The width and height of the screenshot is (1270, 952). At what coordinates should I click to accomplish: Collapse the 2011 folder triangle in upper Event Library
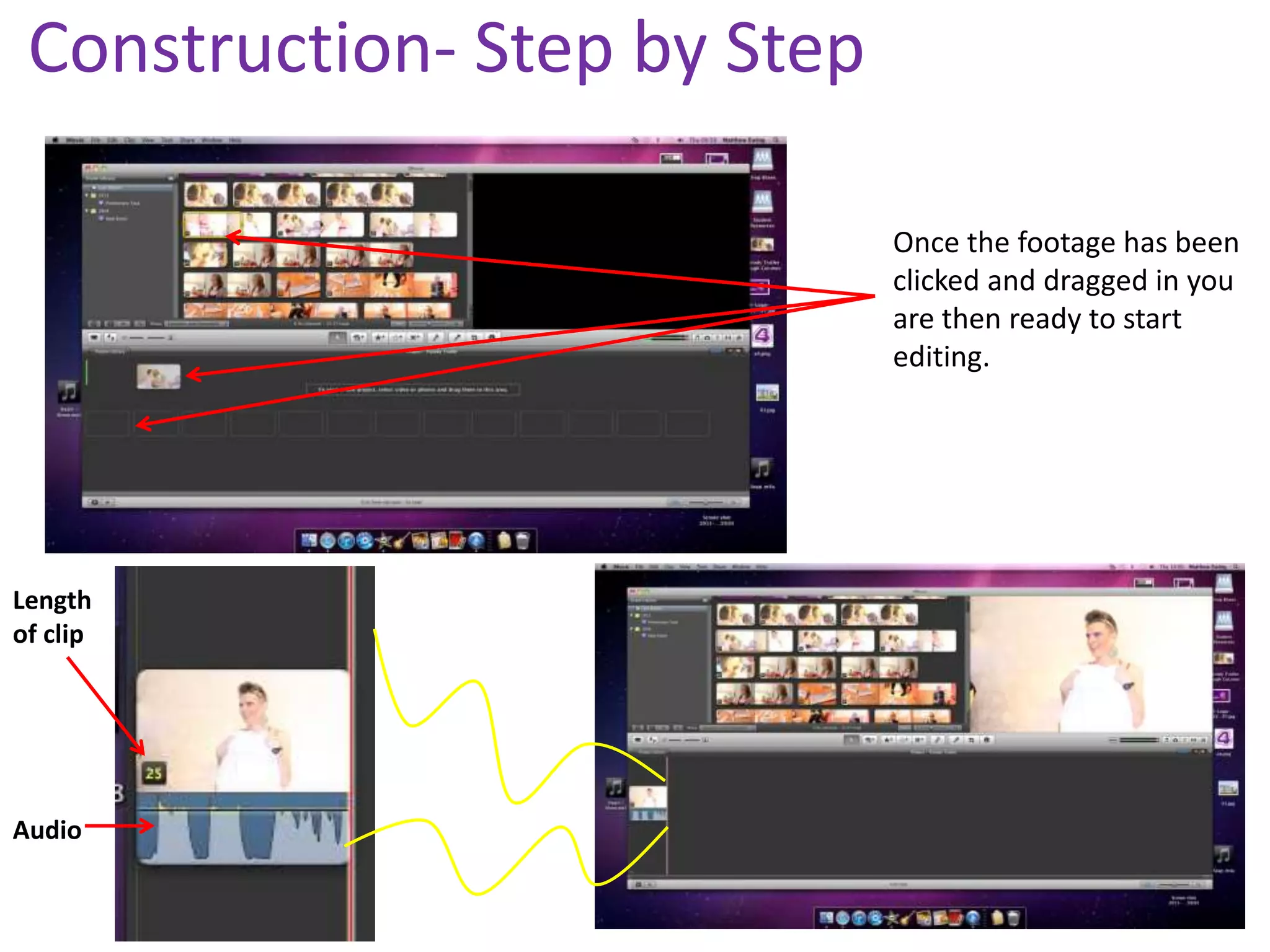(87, 195)
